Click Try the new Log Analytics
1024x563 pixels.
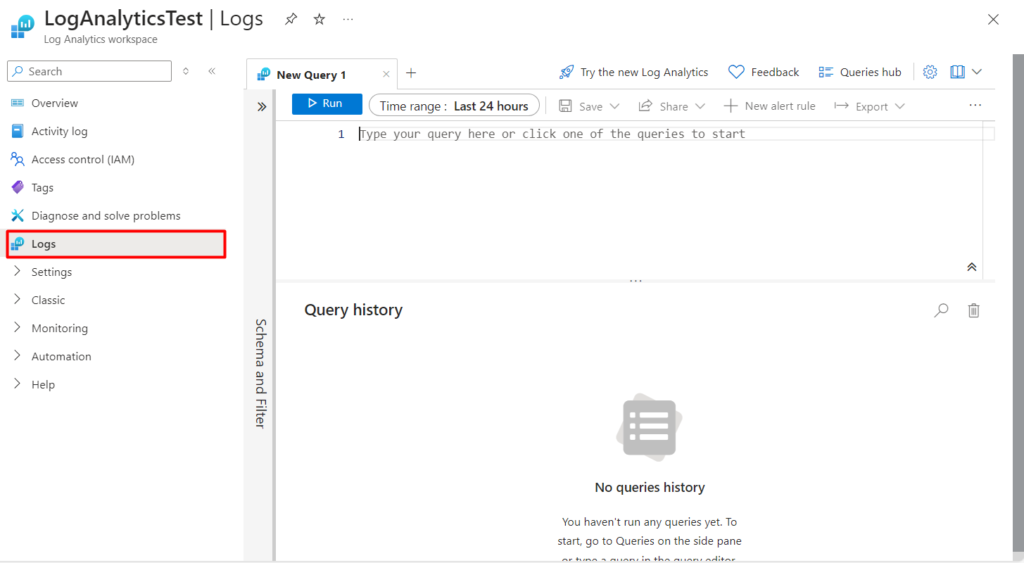(633, 72)
